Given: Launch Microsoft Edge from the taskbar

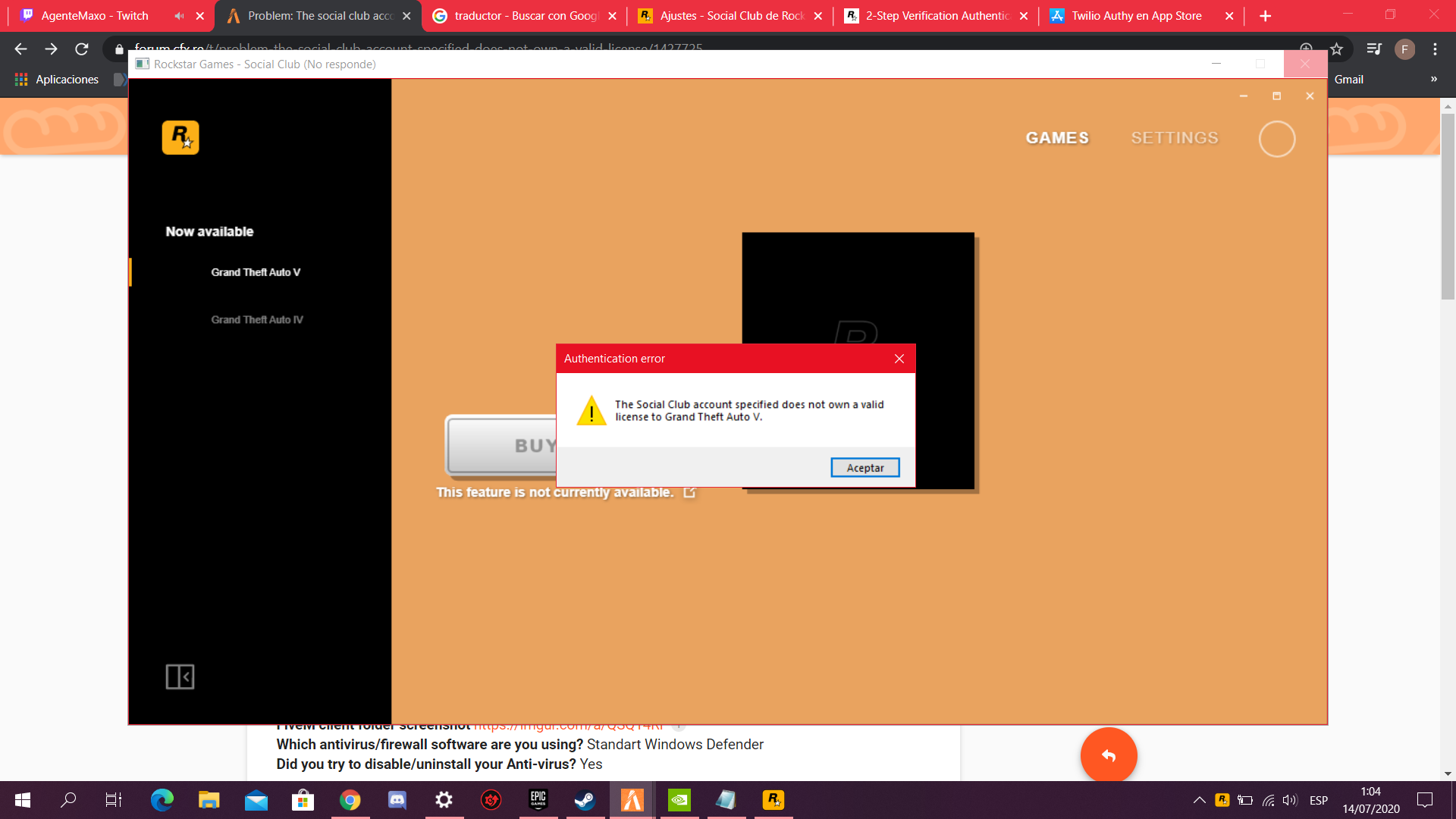Looking at the screenshot, I should 162,800.
